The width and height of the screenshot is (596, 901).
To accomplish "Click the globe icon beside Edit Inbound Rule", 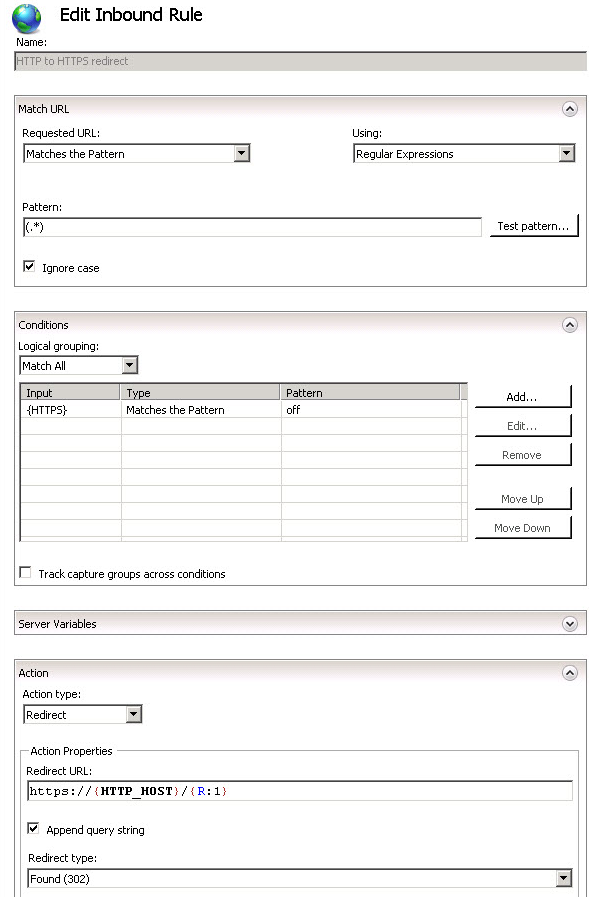I will tap(26, 18).
